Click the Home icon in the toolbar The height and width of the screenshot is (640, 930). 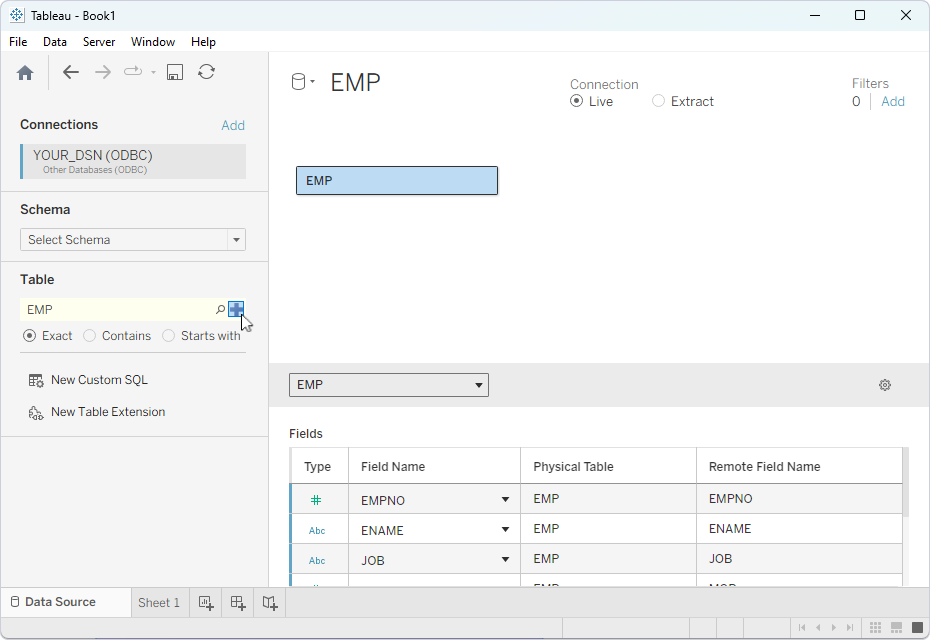tap(24, 72)
